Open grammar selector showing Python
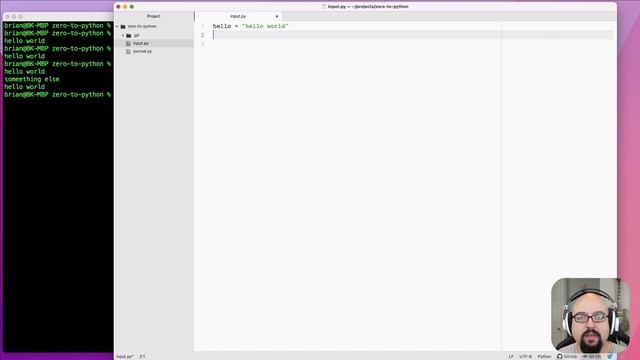Viewport: 640px width, 360px height. pos(544,356)
